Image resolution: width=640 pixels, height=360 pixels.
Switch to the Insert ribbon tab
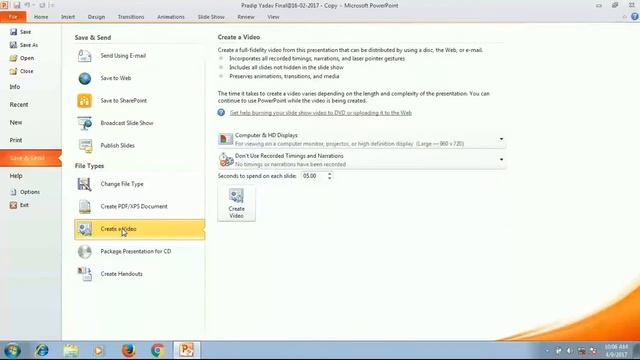coord(68,17)
